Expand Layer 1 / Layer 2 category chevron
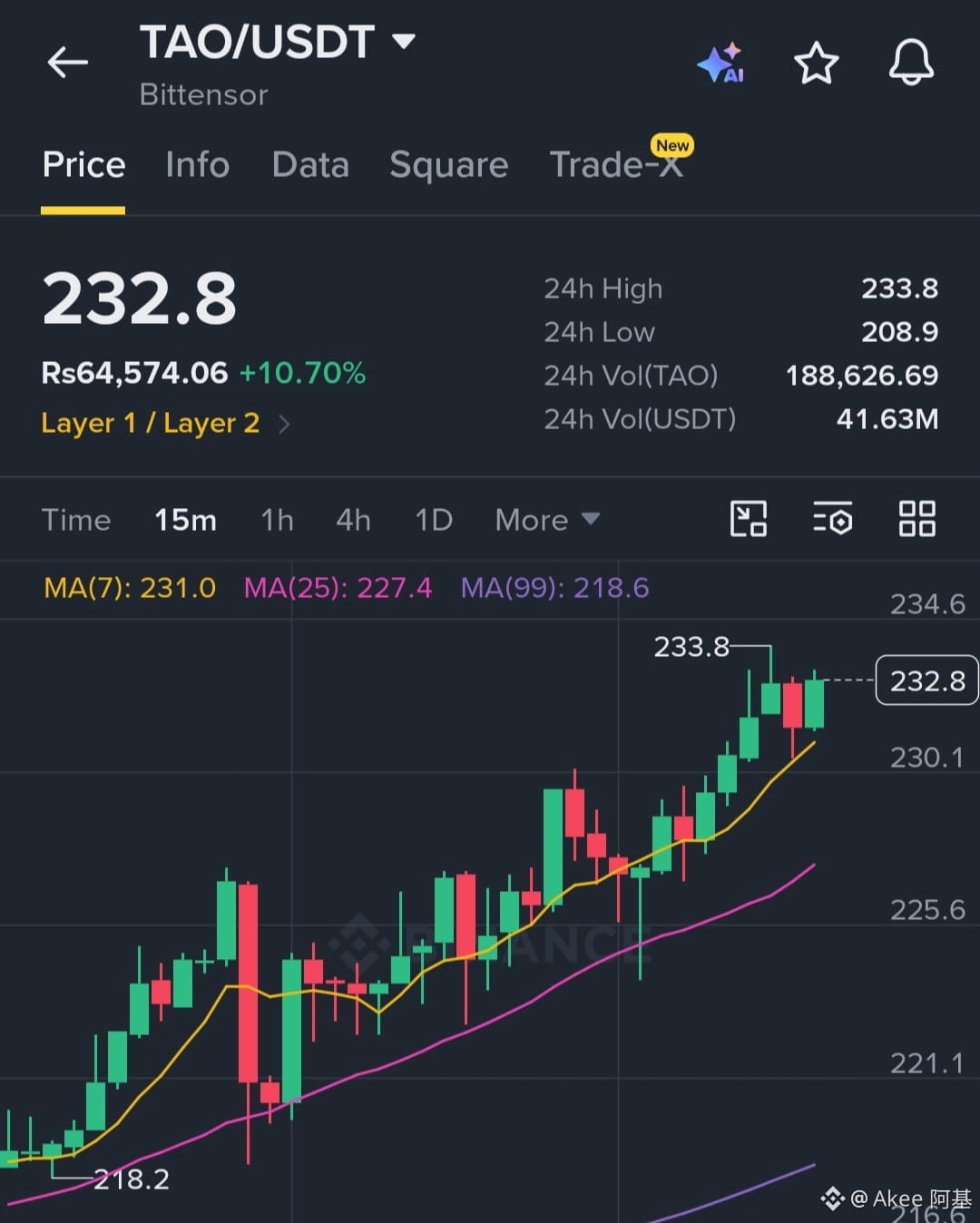Viewport: 980px width, 1223px height. pos(284,424)
